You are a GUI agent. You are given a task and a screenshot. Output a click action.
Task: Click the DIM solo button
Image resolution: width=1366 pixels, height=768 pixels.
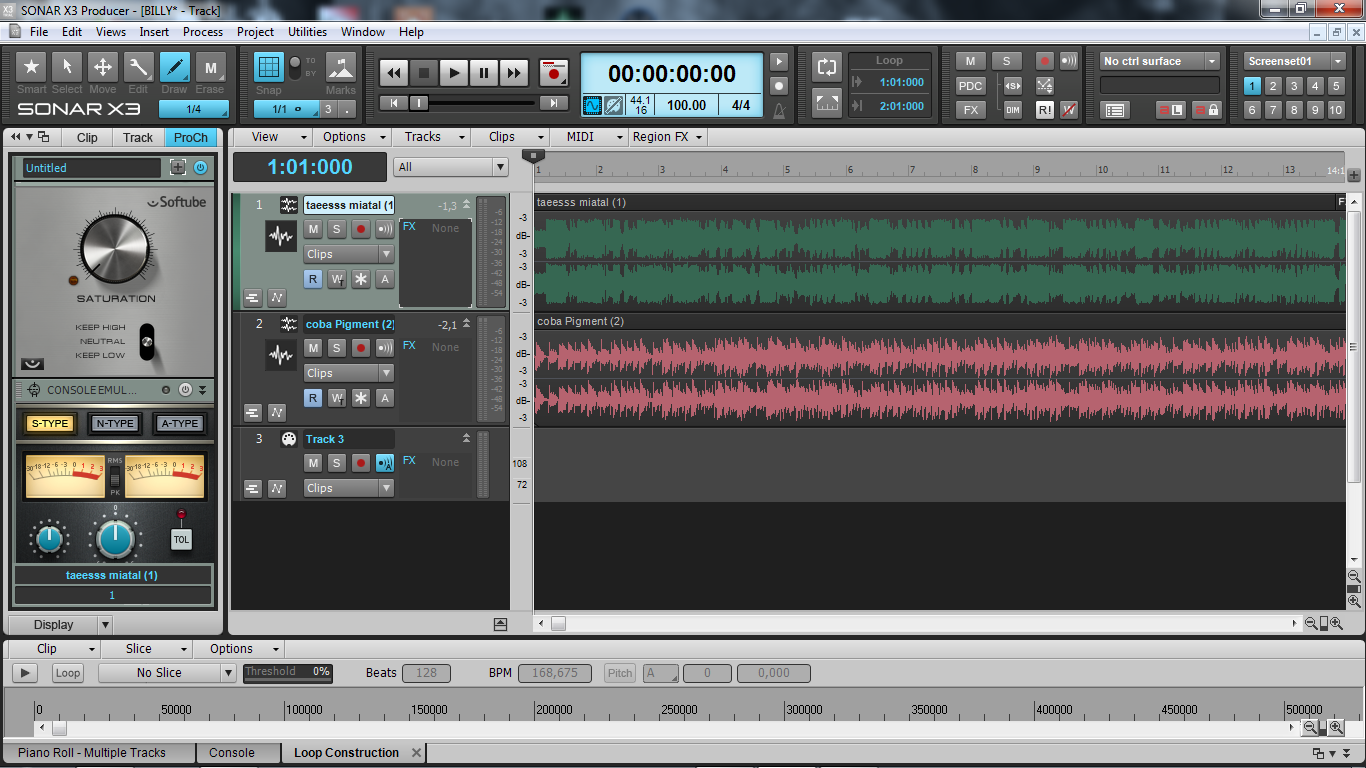pos(1012,110)
